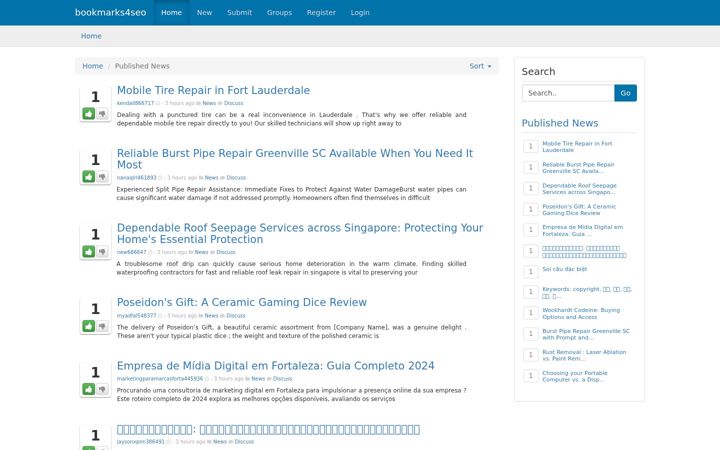The width and height of the screenshot is (720, 450).
Task: Open user new686647 profile
Action: tap(131, 252)
